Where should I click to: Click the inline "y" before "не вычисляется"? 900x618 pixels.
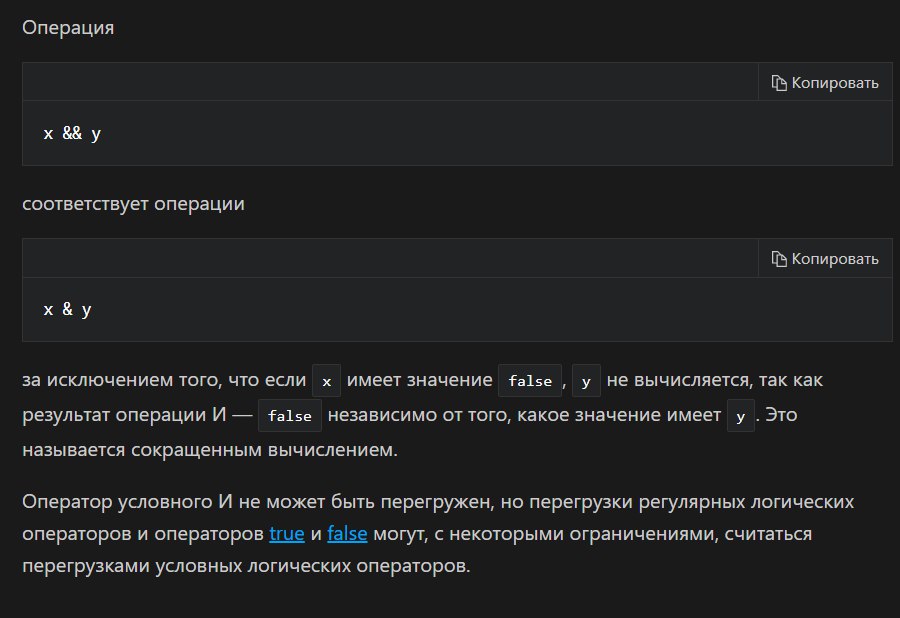point(586,382)
